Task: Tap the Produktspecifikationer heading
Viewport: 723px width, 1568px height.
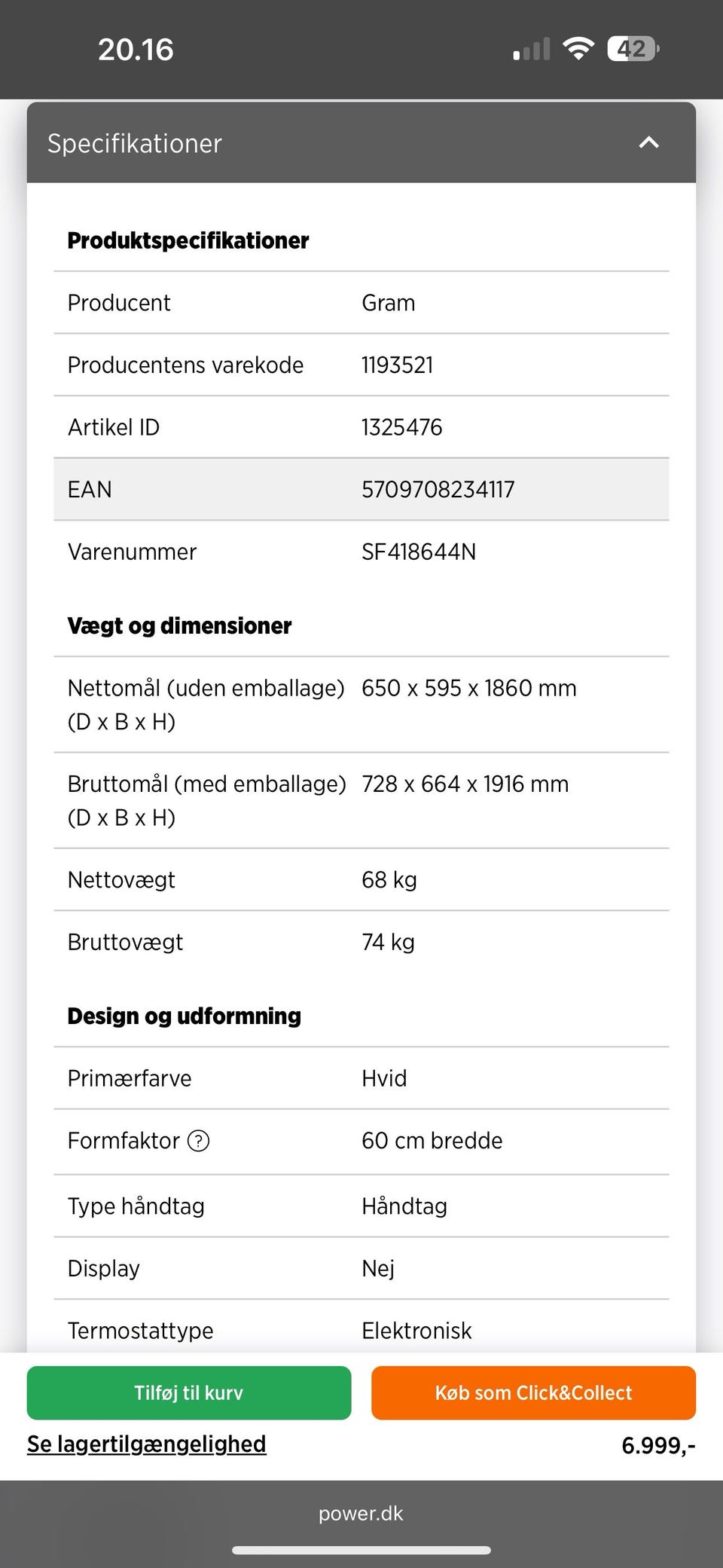Action: (188, 240)
